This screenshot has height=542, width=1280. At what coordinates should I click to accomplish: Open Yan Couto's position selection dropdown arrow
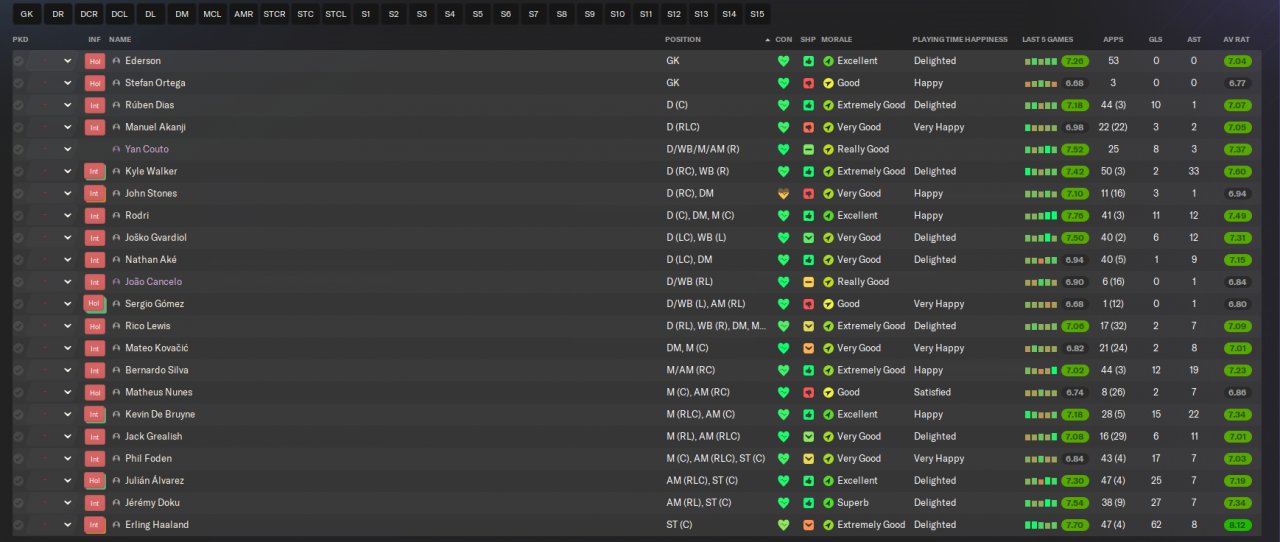point(68,149)
